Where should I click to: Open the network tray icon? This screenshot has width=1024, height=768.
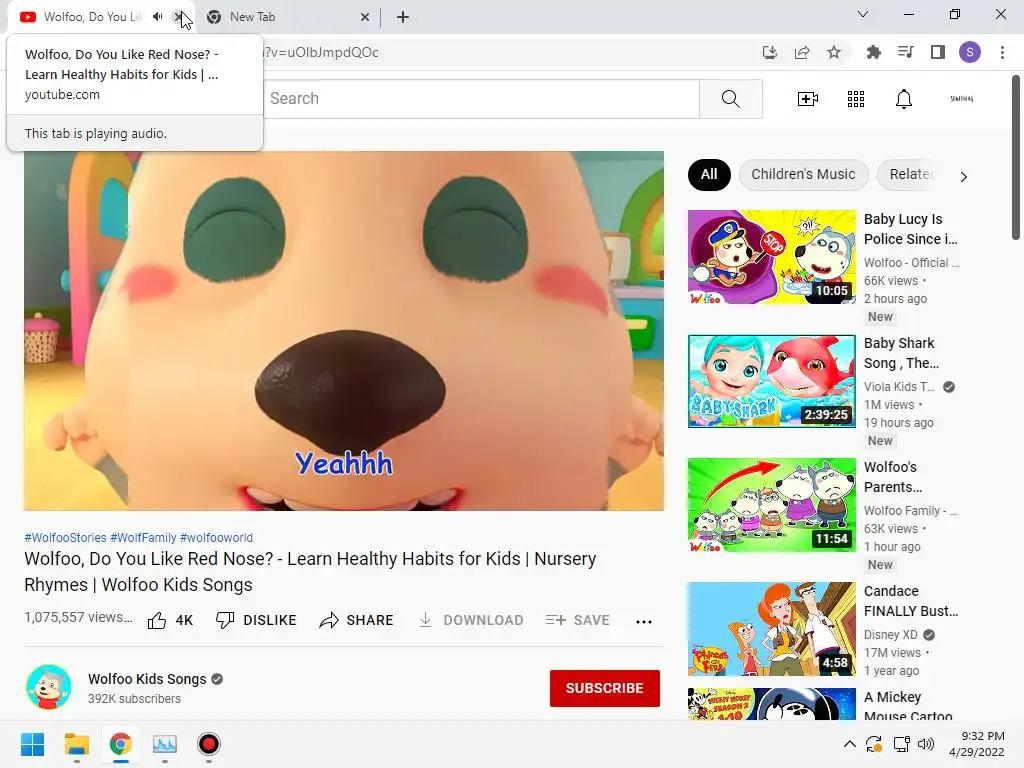[x=902, y=744]
